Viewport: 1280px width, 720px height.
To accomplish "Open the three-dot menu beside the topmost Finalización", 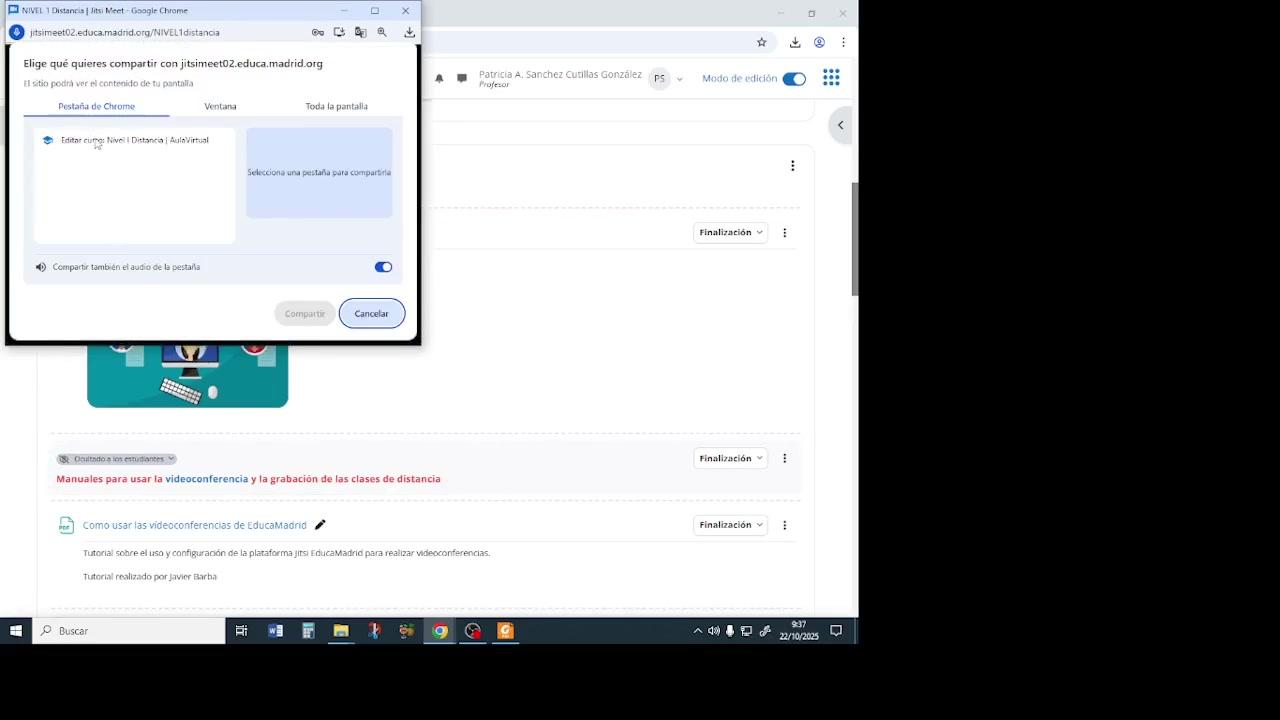I will pyautogui.click(x=784, y=233).
